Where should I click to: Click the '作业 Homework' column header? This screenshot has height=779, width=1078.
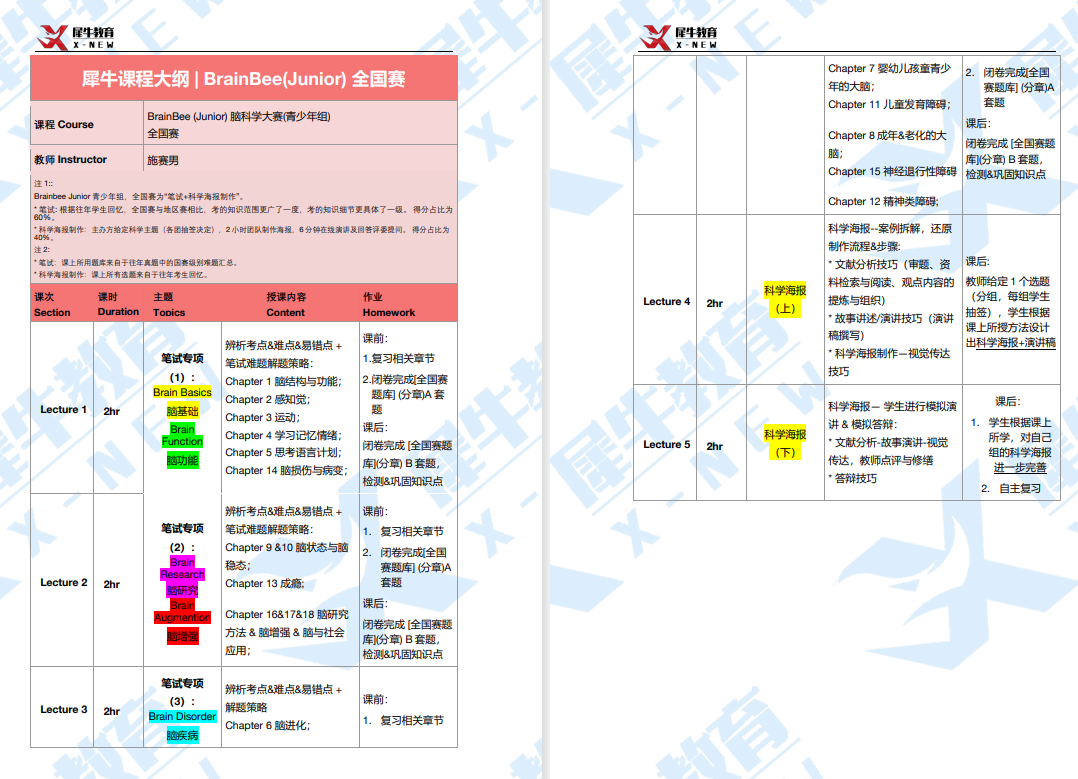tap(408, 305)
